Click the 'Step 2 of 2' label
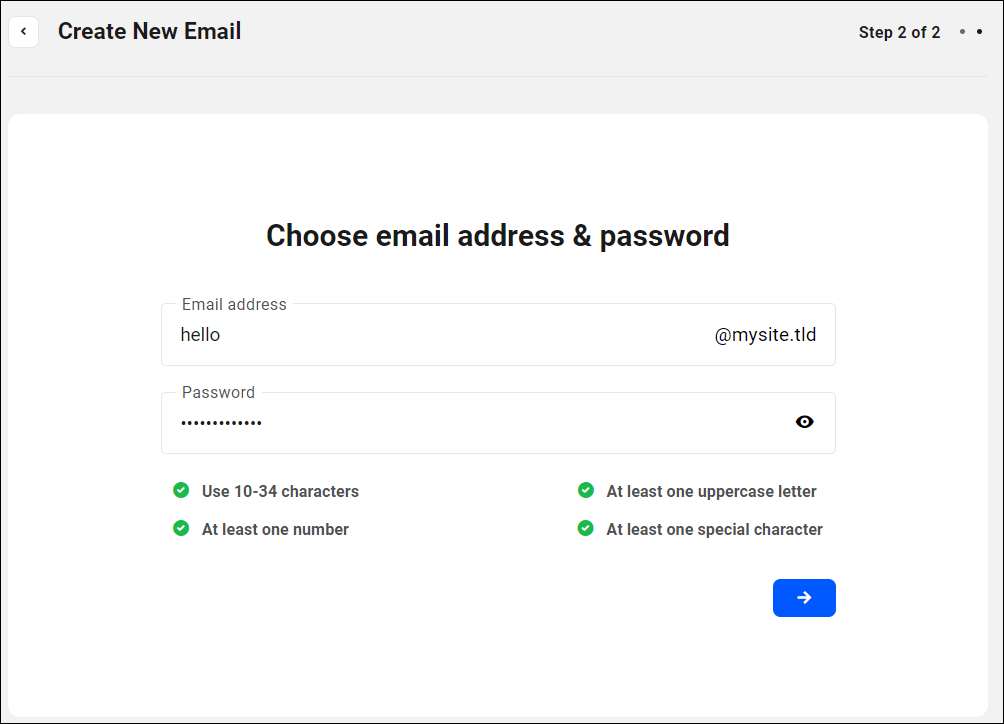Viewport: 1004px width, 724px height. coord(899,32)
